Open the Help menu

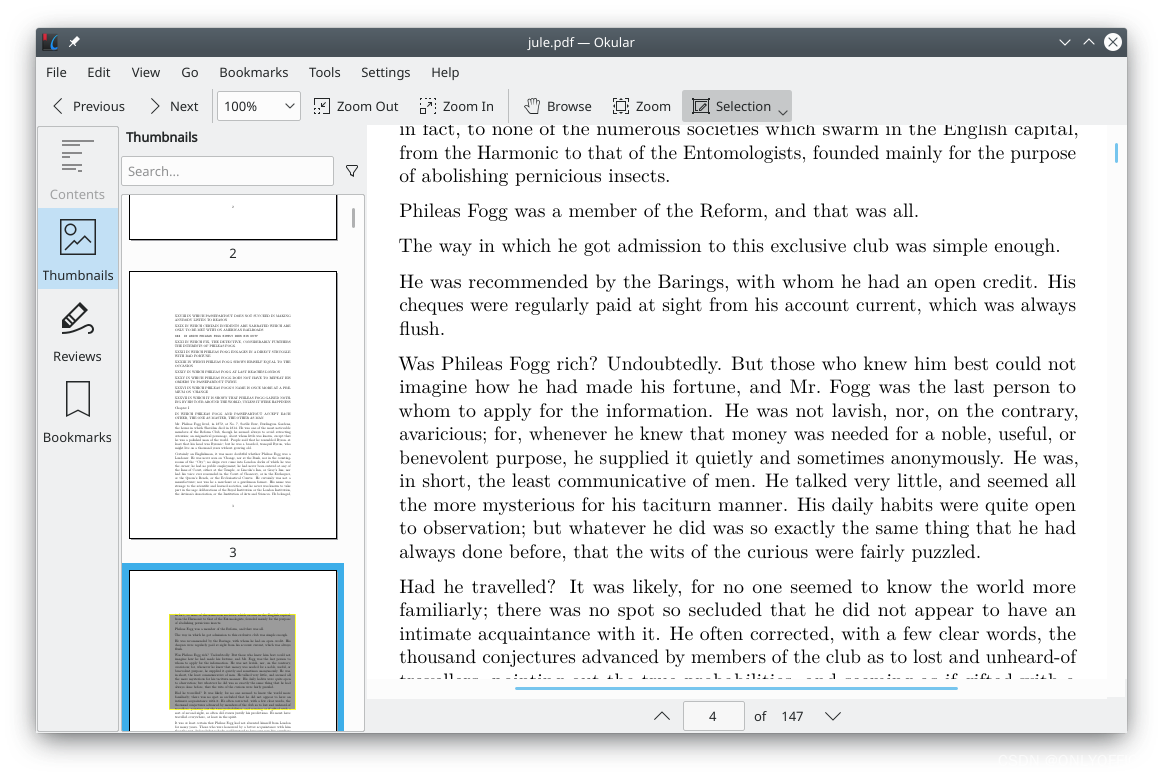[x=445, y=73]
